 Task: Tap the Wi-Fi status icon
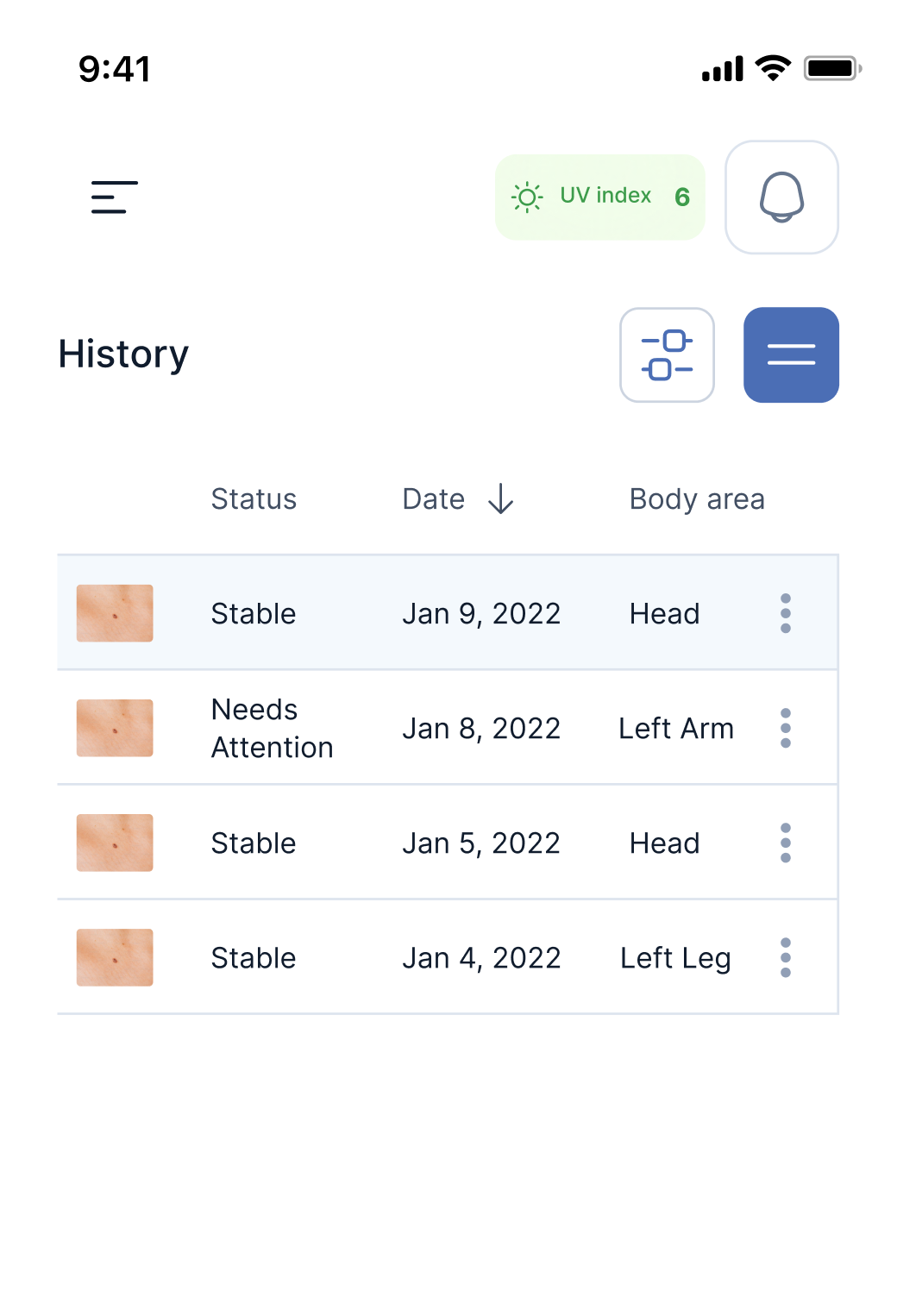(x=773, y=68)
